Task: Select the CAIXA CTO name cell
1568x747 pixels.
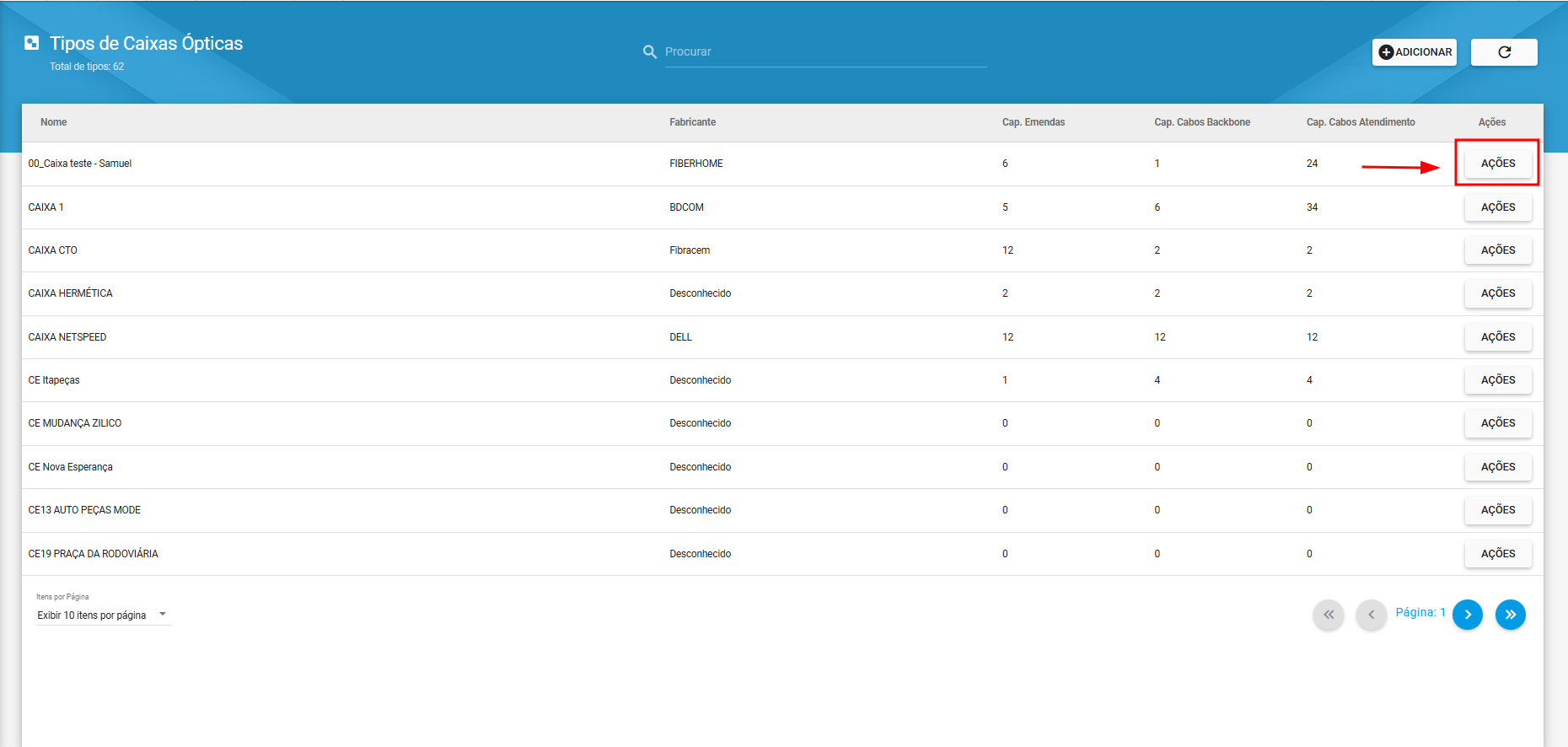Action: click(52, 250)
